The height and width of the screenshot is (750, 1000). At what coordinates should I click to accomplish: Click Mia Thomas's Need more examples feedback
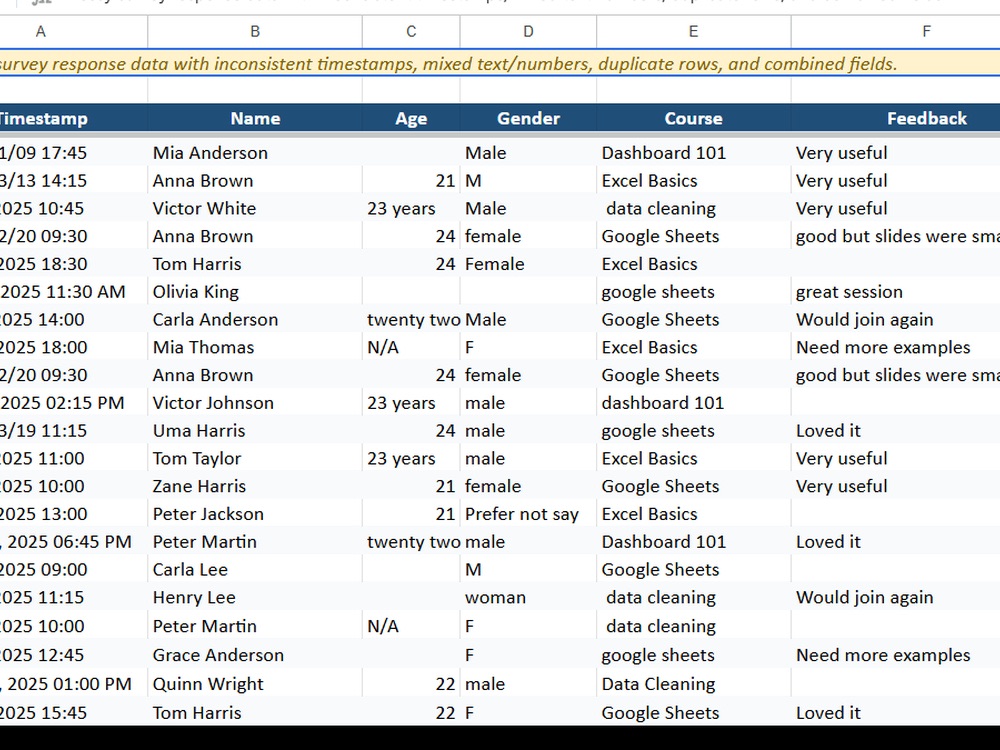[895, 347]
